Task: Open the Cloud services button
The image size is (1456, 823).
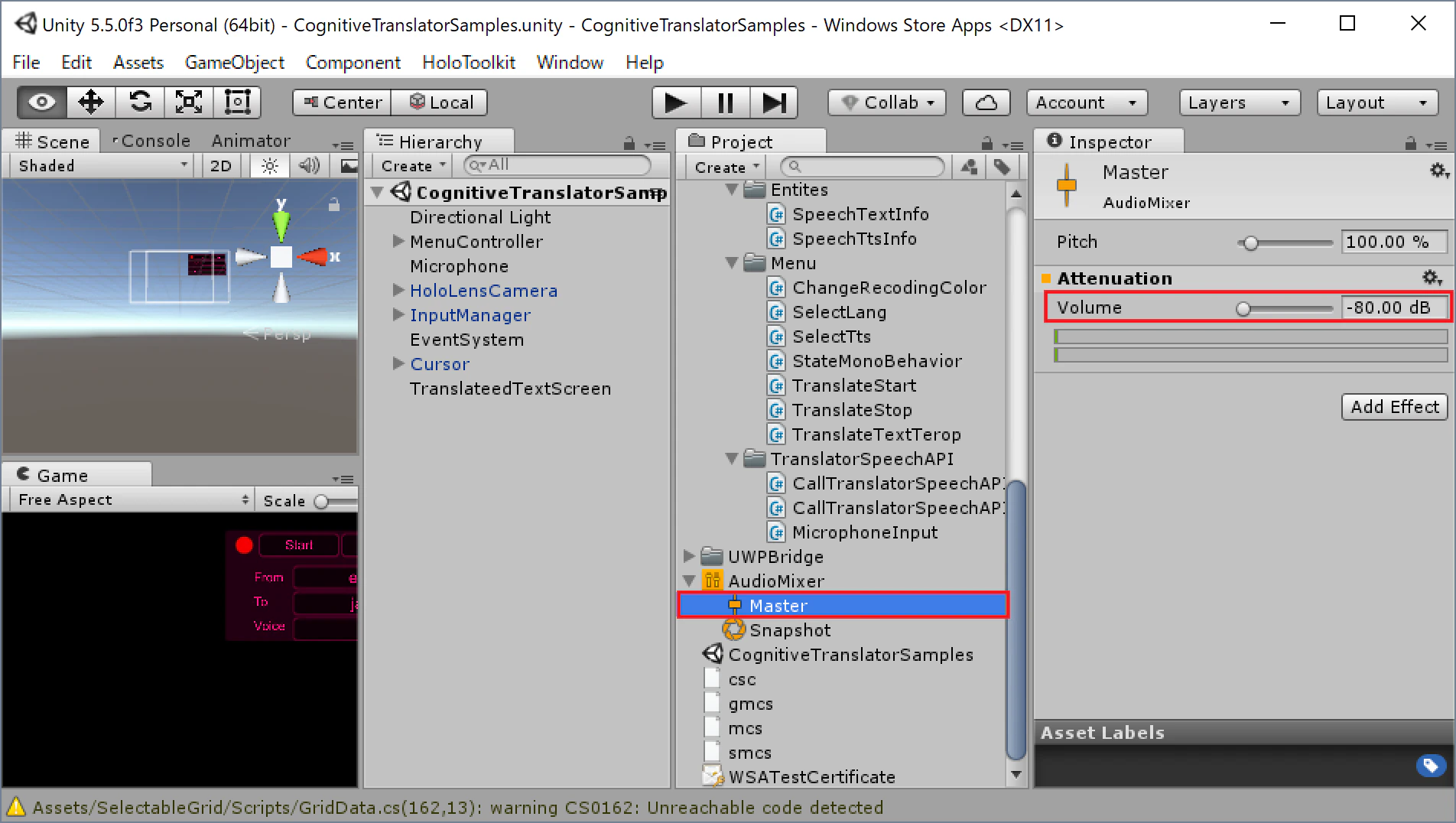Action: pyautogui.click(x=986, y=102)
